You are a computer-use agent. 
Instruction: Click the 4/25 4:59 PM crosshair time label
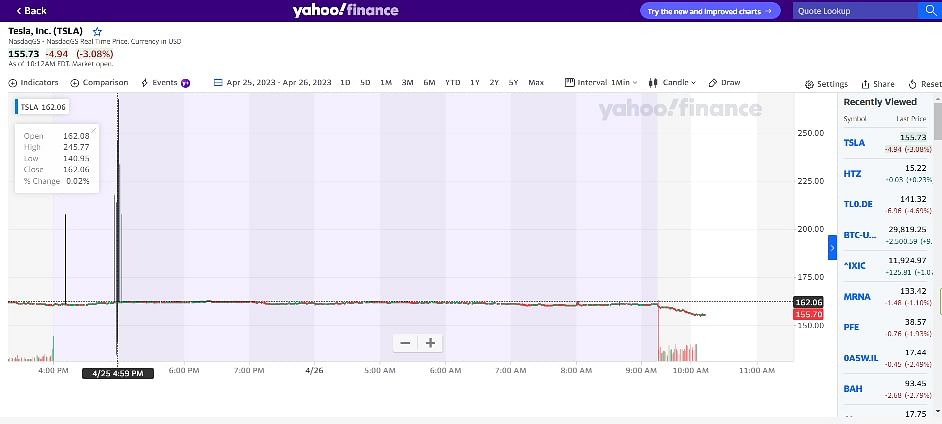click(x=118, y=374)
